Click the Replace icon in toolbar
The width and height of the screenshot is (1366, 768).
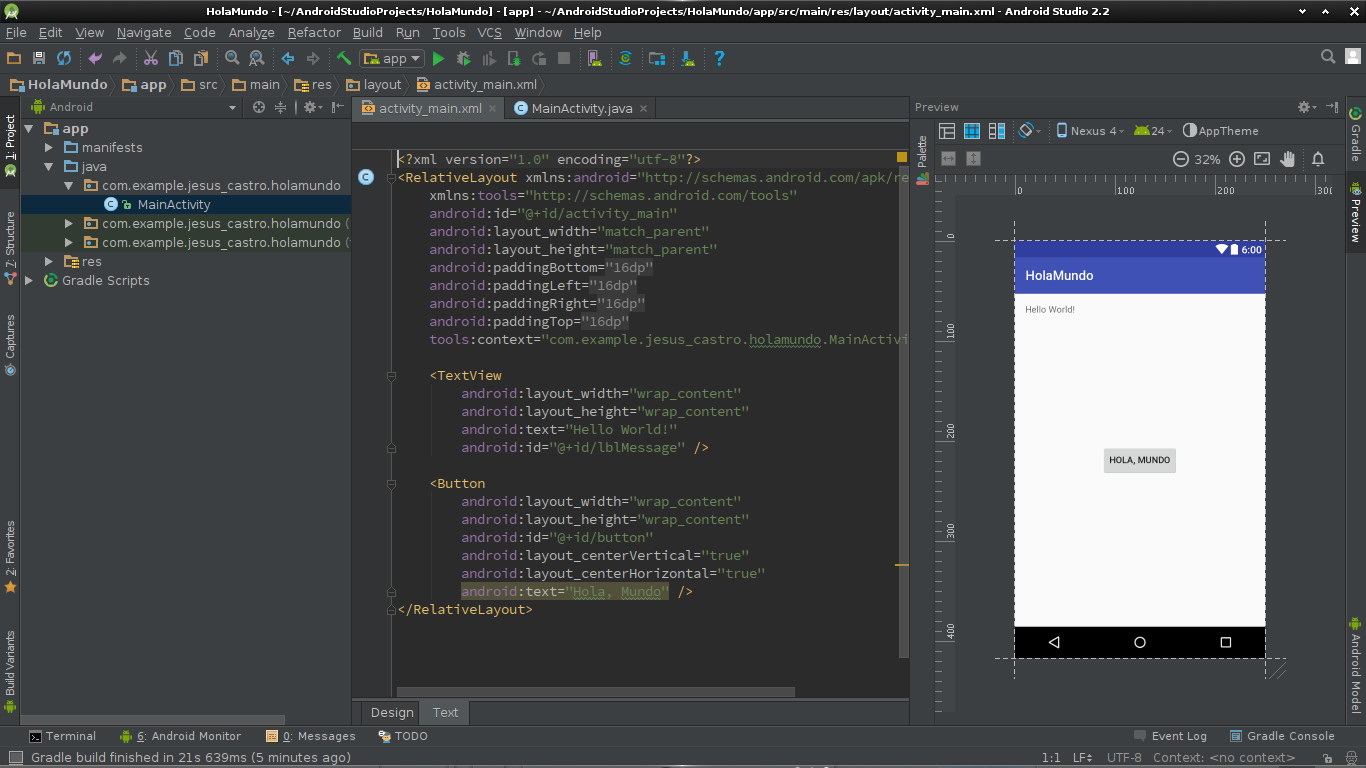[257, 59]
